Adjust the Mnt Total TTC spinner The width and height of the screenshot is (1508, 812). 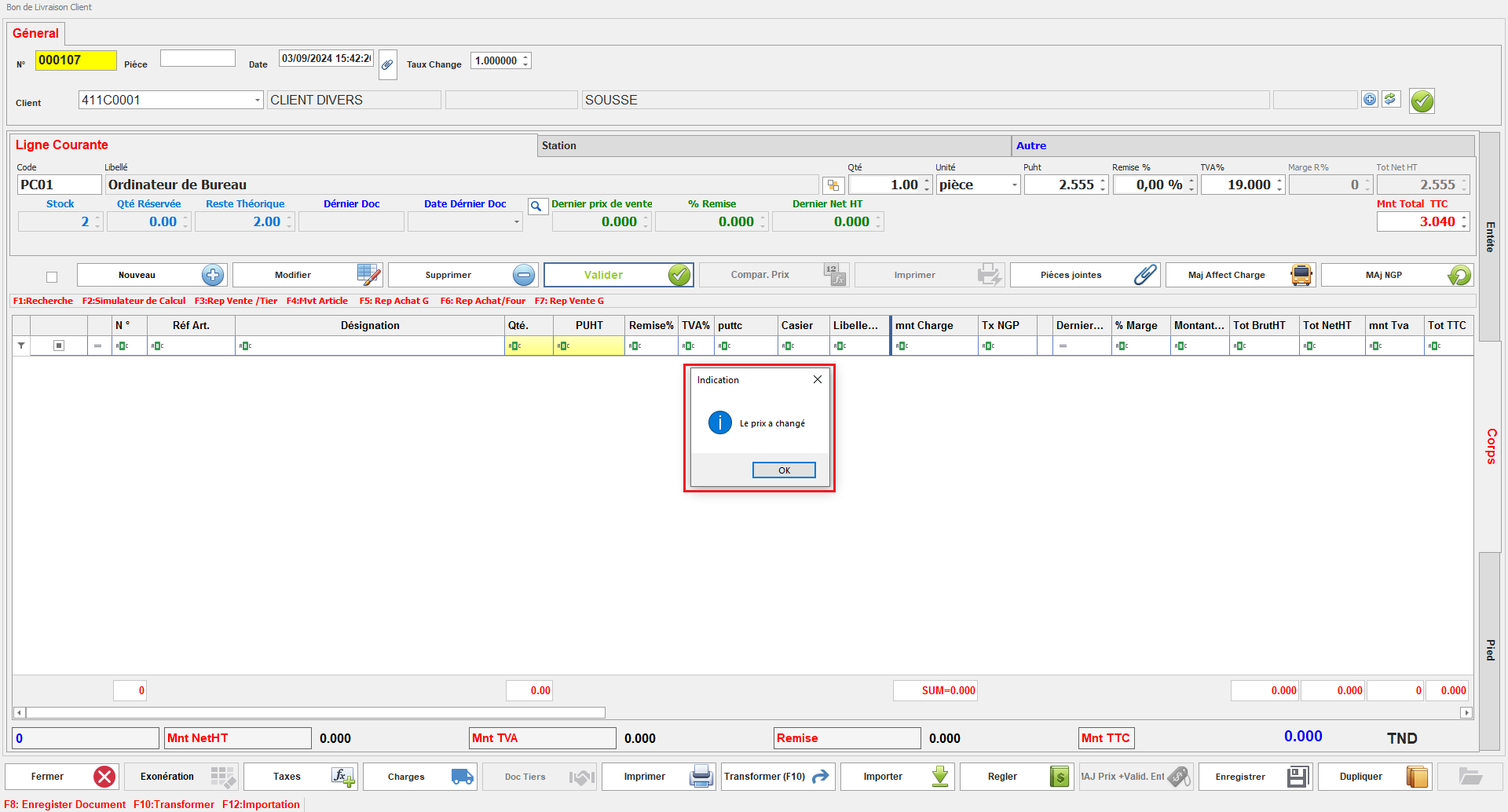[1464, 222]
